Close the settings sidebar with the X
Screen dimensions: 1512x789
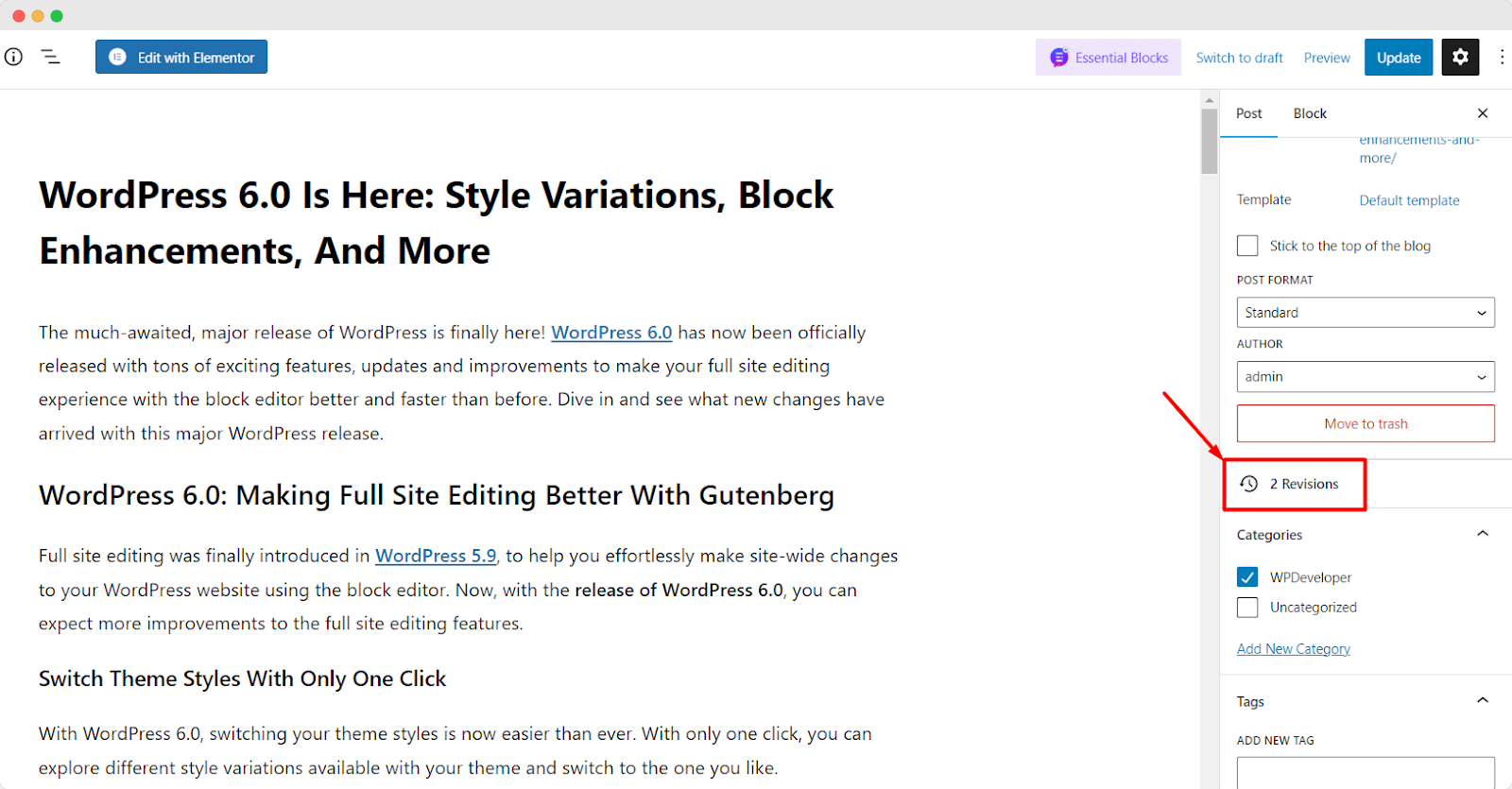pos(1481,112)
